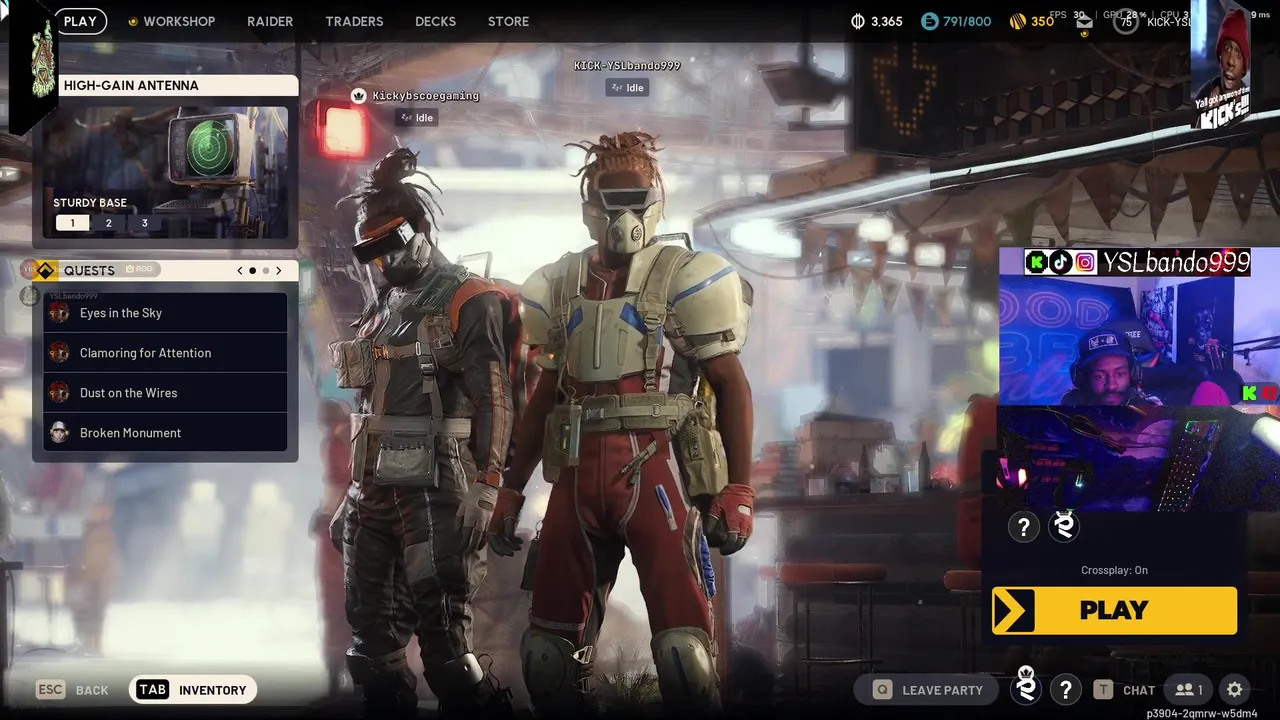Switch to the RAIDER tab
The image size is (1280, 720).
click(x=270, y=21)
